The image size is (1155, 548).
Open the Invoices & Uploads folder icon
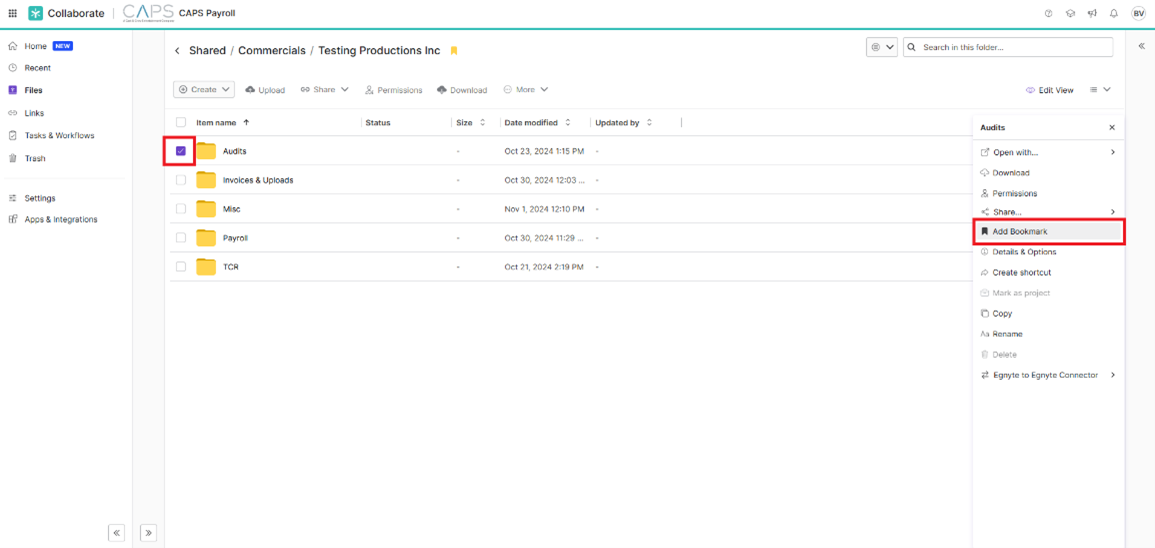[x=206, y=180]
